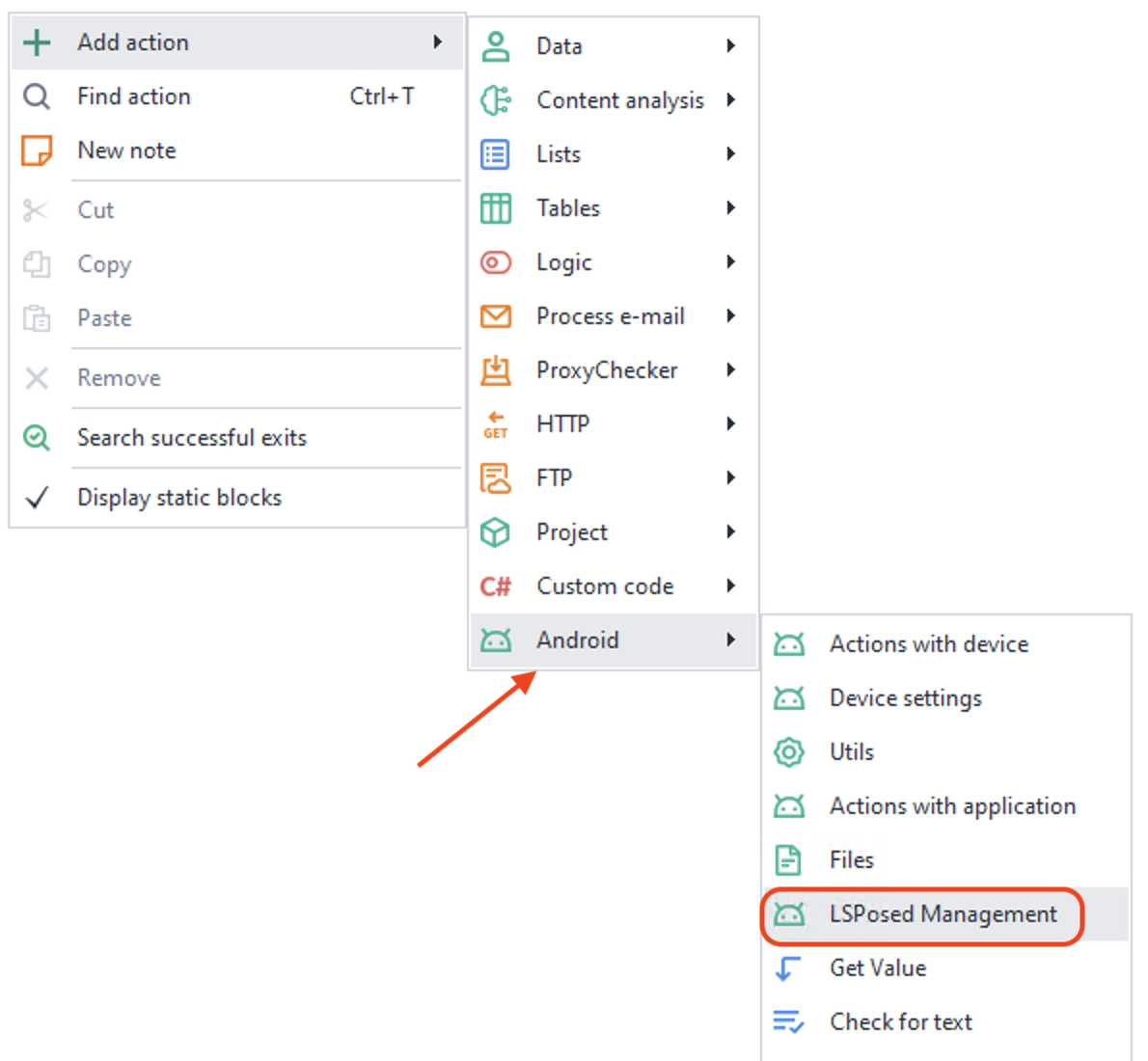Select the Get Value action
Image resolution: width=1148 pixels, height=1061 pixels.
pos(878,968)
